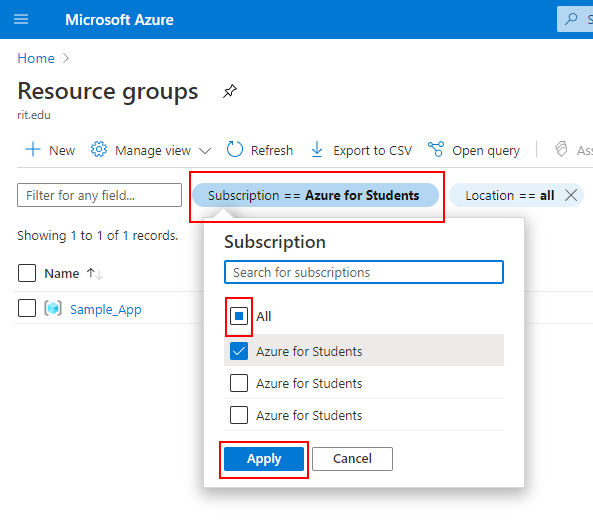Click the Microsoft Azure title
Screen dimensions: 593x525
coord(119,19)
